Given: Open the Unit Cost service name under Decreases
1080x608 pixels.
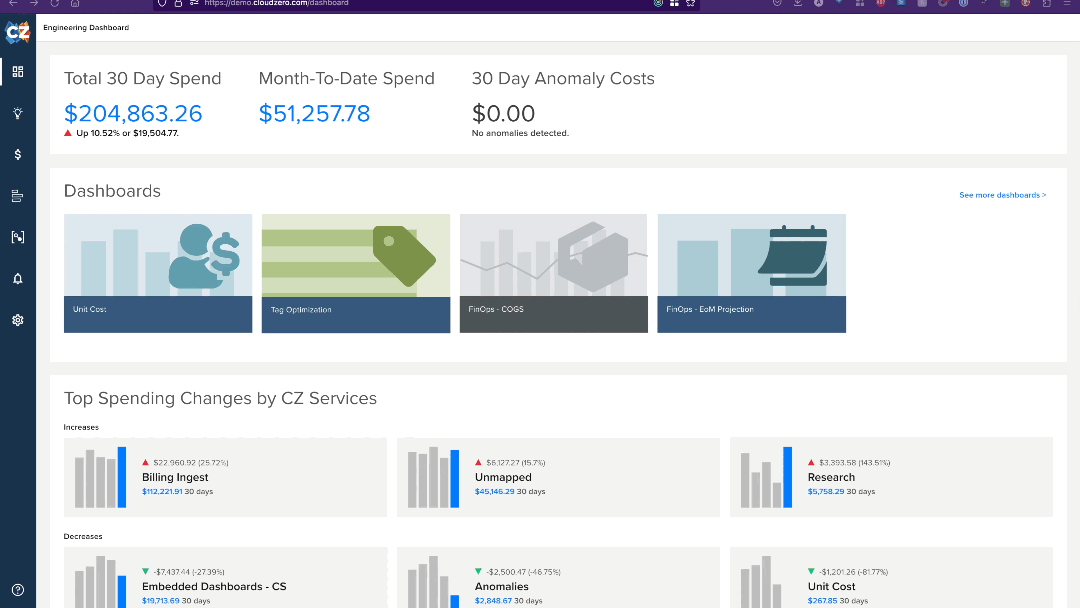Looking at the screenshot, I should (831, 587).
